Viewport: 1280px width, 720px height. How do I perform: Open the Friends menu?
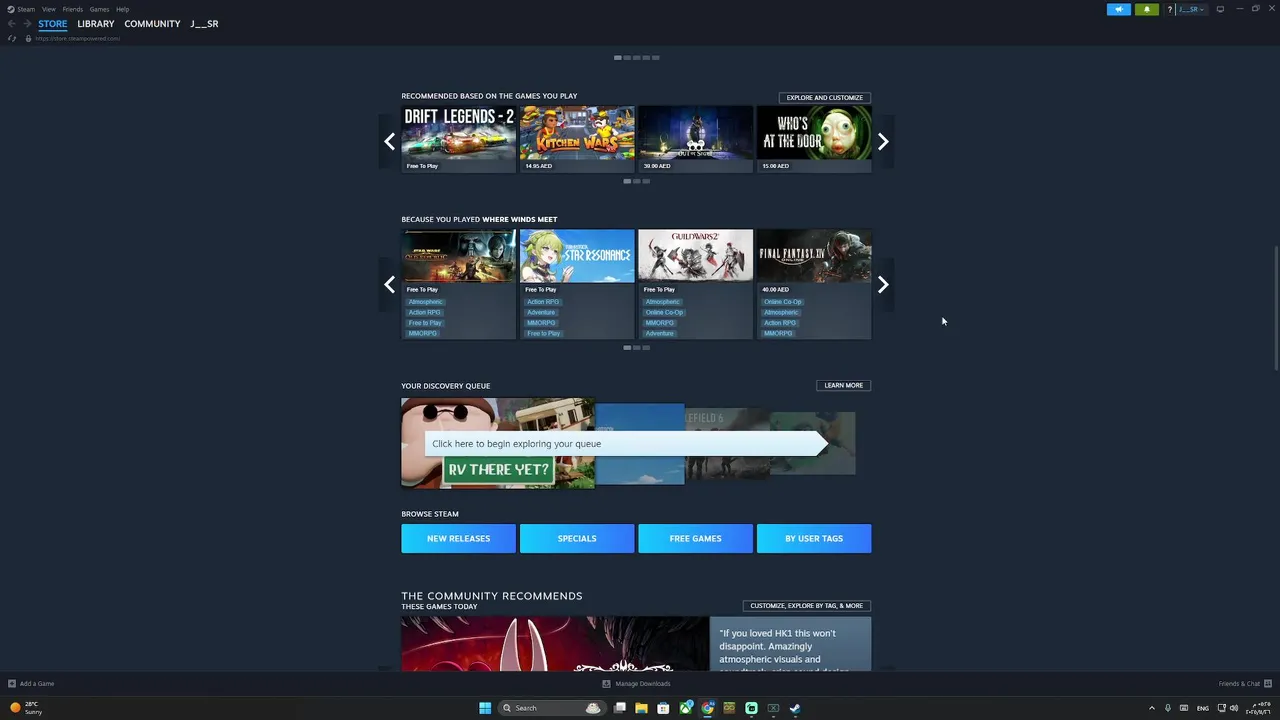[73, 9]
